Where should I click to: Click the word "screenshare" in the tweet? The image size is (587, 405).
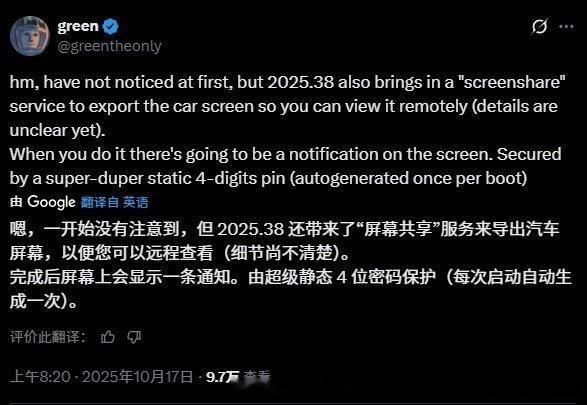click(514, 82)
